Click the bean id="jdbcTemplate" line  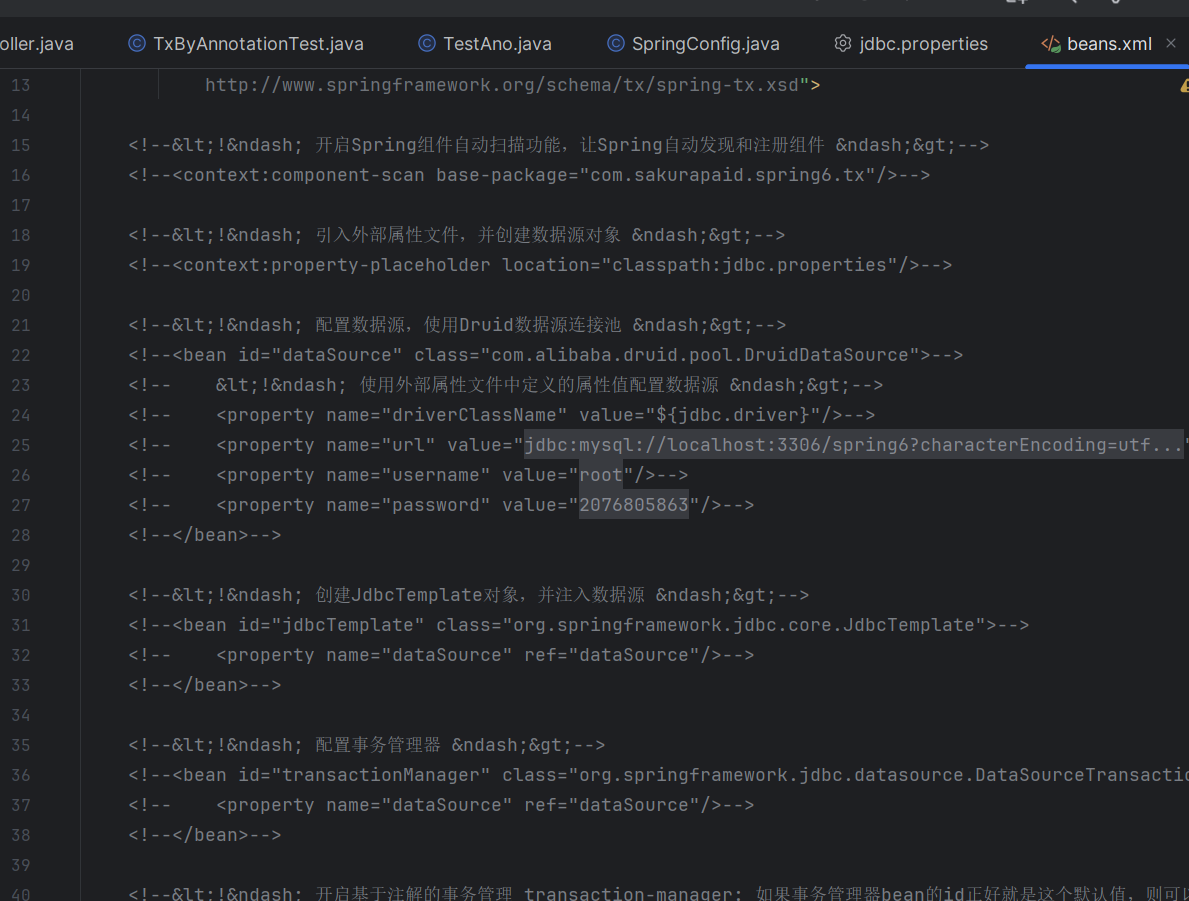(579, 626)
